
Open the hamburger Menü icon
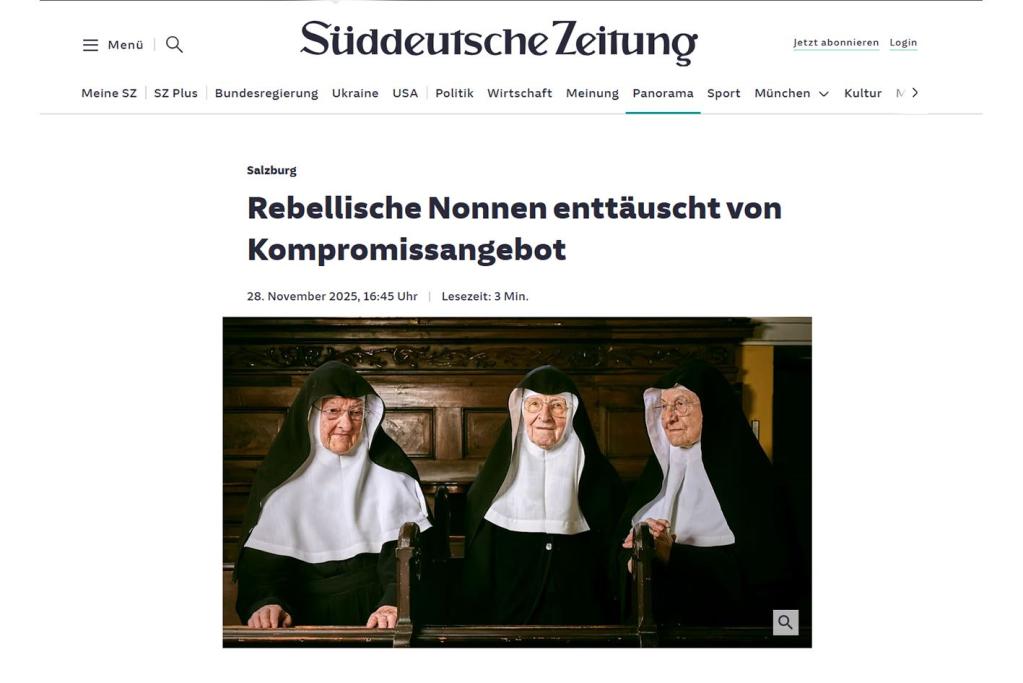(x=90, y=45)
